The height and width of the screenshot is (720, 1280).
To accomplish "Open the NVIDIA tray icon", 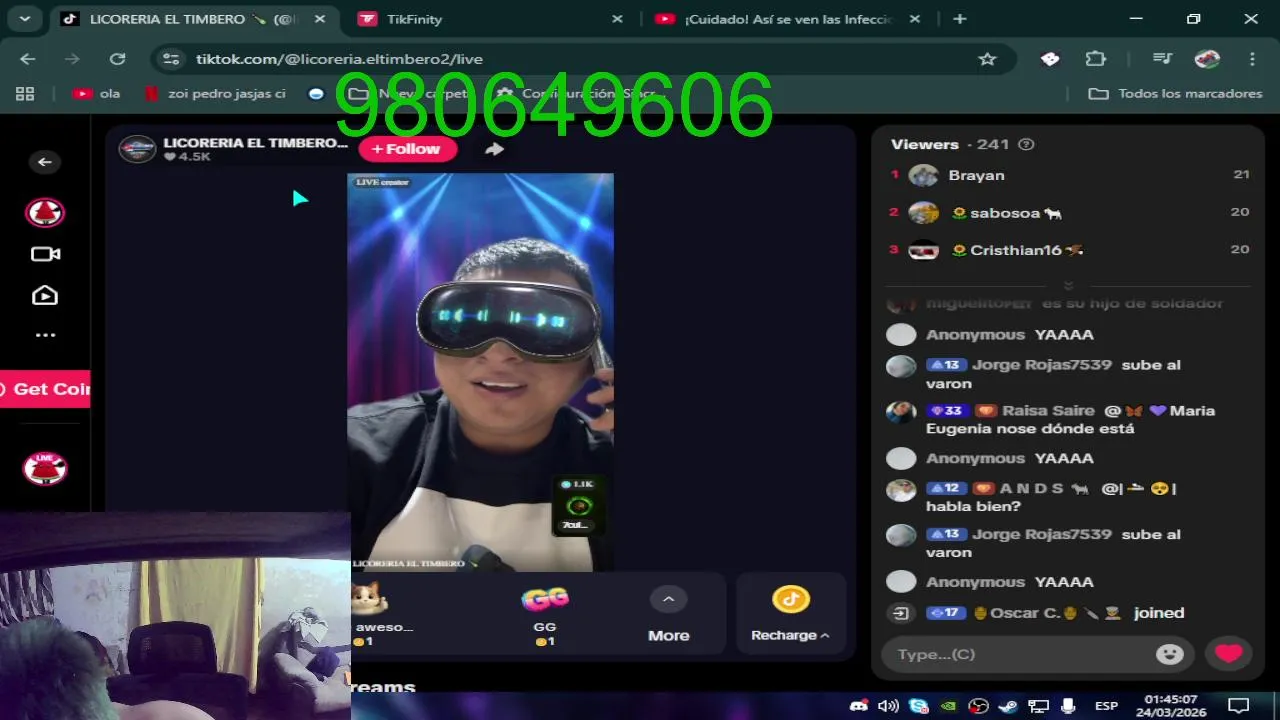I will [x=948, y=706].
